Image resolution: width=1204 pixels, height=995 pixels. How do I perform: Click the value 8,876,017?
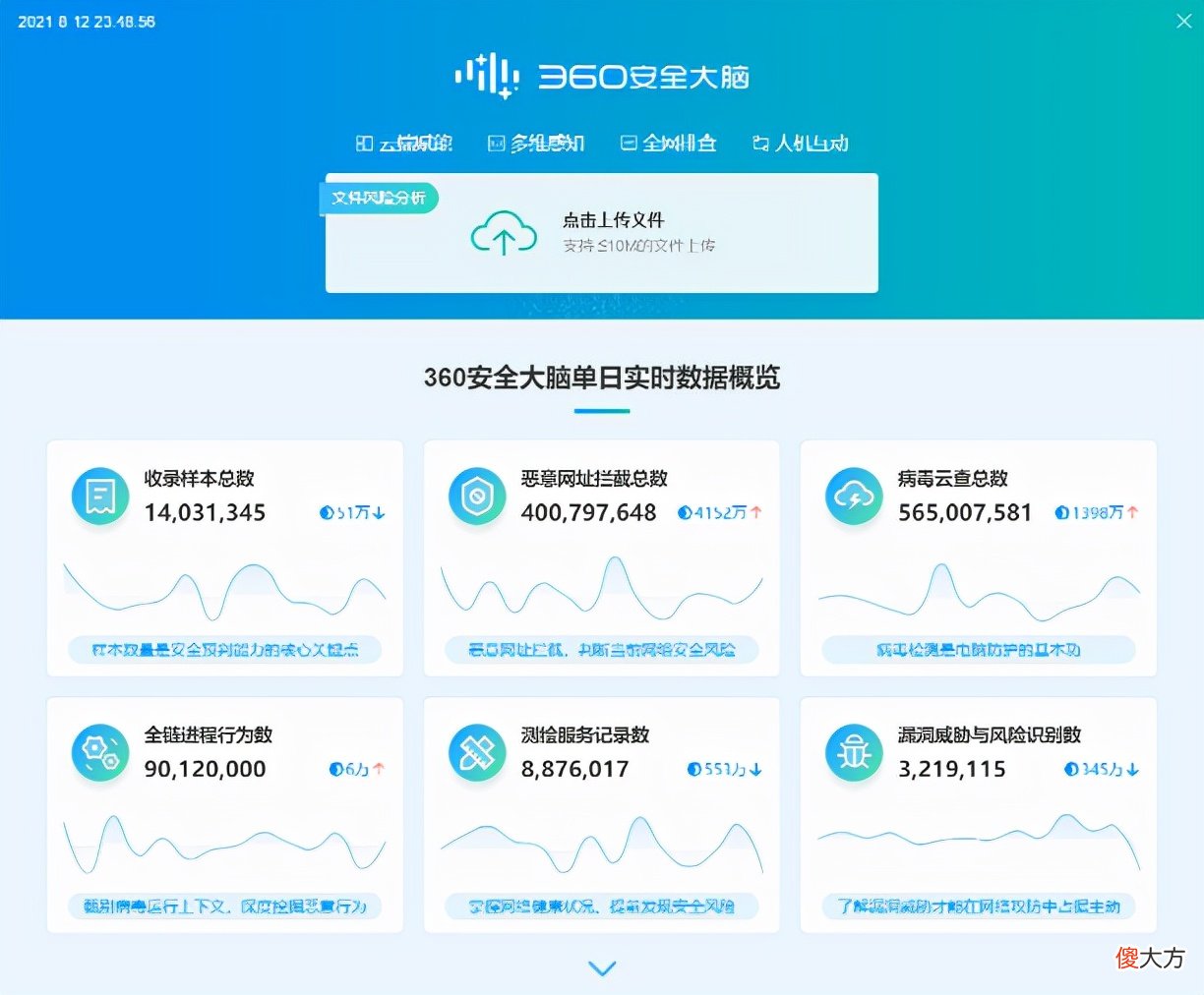tap(574, 770)
